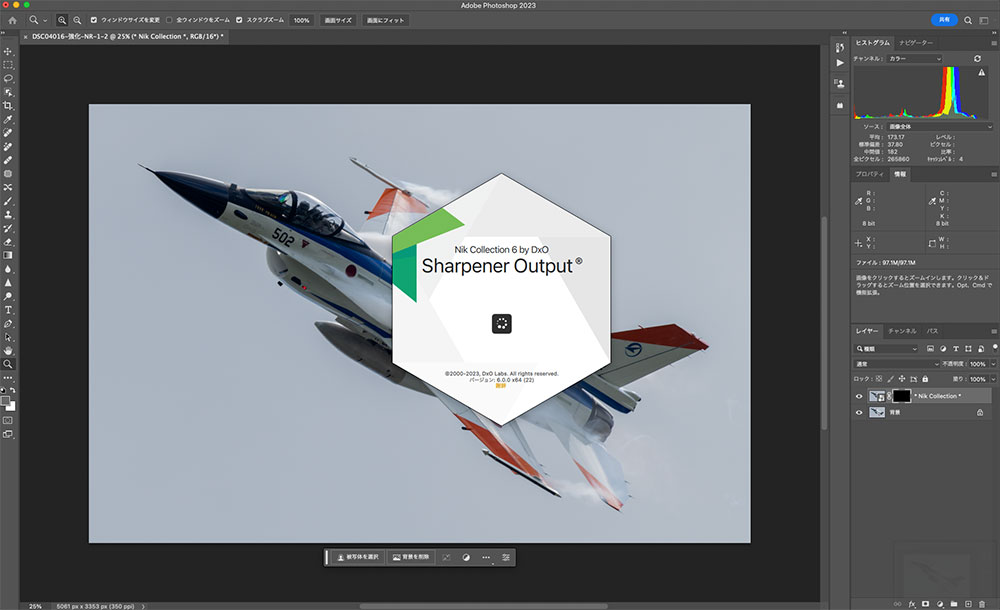The image size is (1000, 610).
Task: Expand the 不透明度 opacity dropdown arrow
Action: pyautogui.click(x=993, y=364)
